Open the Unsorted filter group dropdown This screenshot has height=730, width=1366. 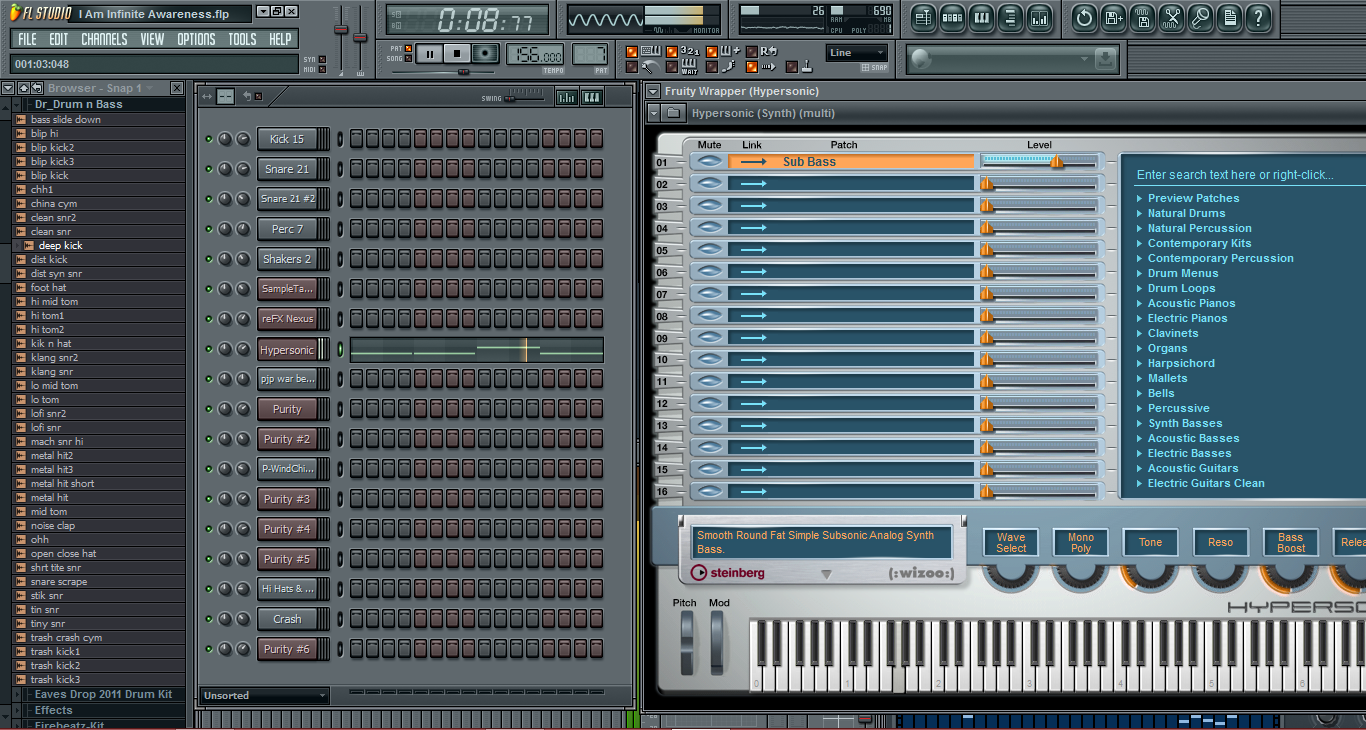[x=264, y=695]
